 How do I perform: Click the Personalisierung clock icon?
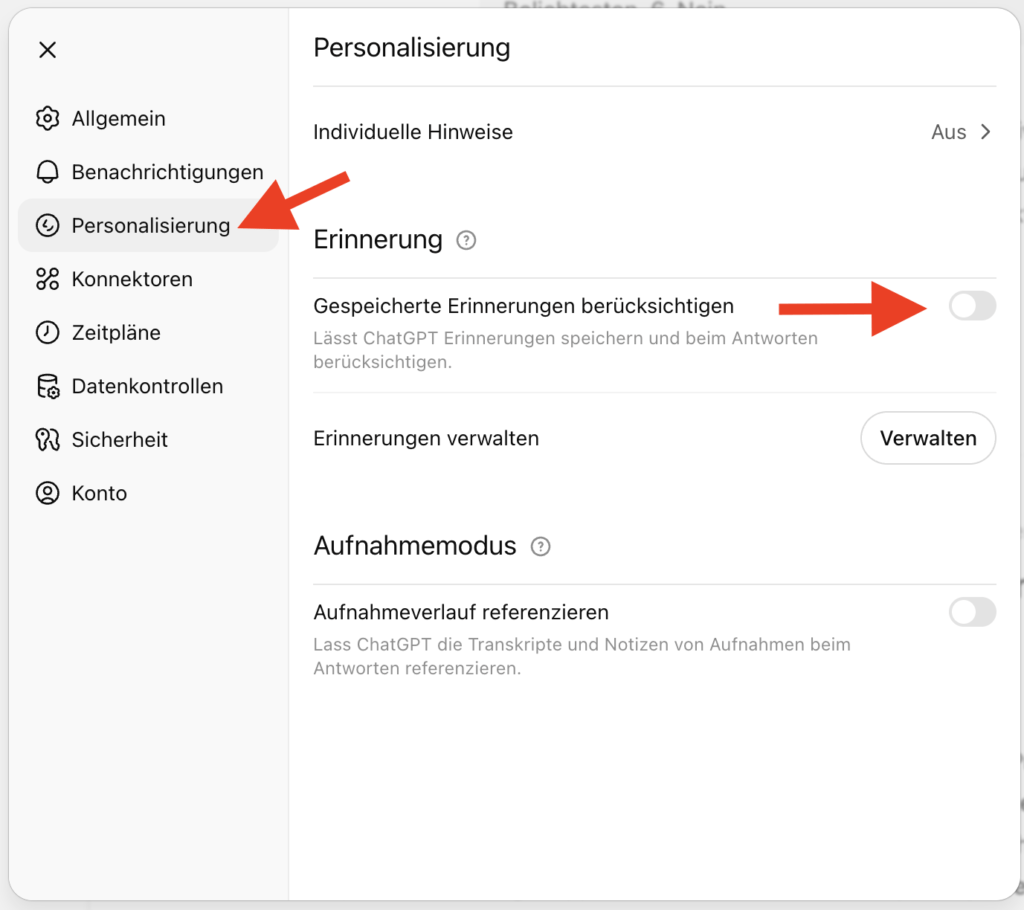coord(47,225)
